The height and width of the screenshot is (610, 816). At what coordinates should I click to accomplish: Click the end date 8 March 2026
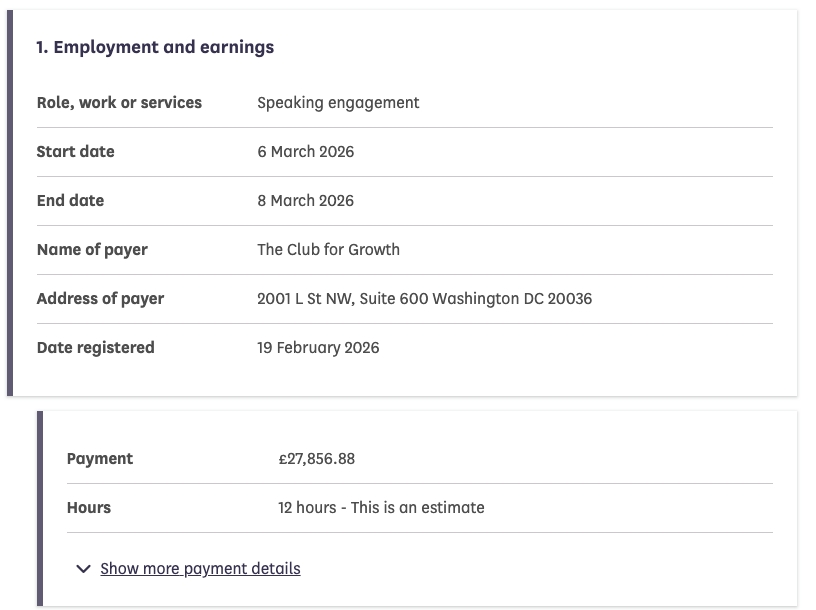[x=305, y=200]
